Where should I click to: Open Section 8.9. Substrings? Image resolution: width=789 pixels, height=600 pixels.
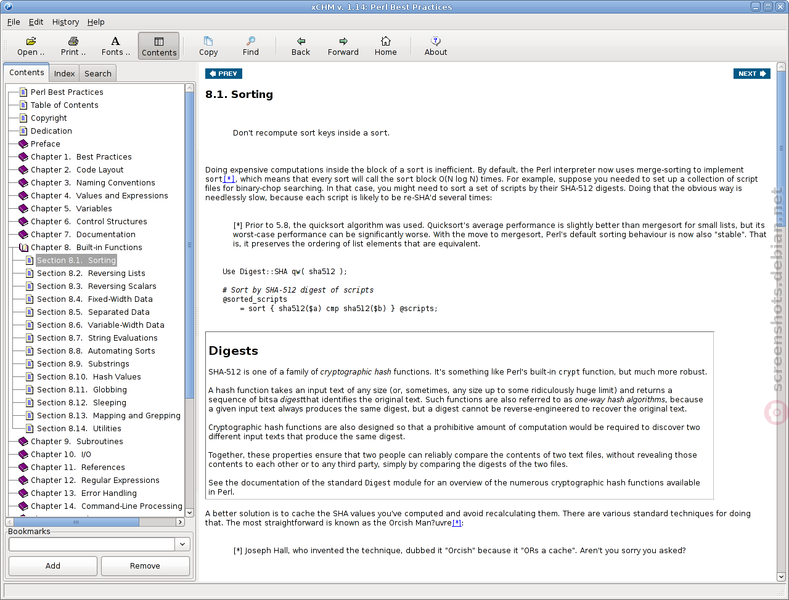point(83,364)
